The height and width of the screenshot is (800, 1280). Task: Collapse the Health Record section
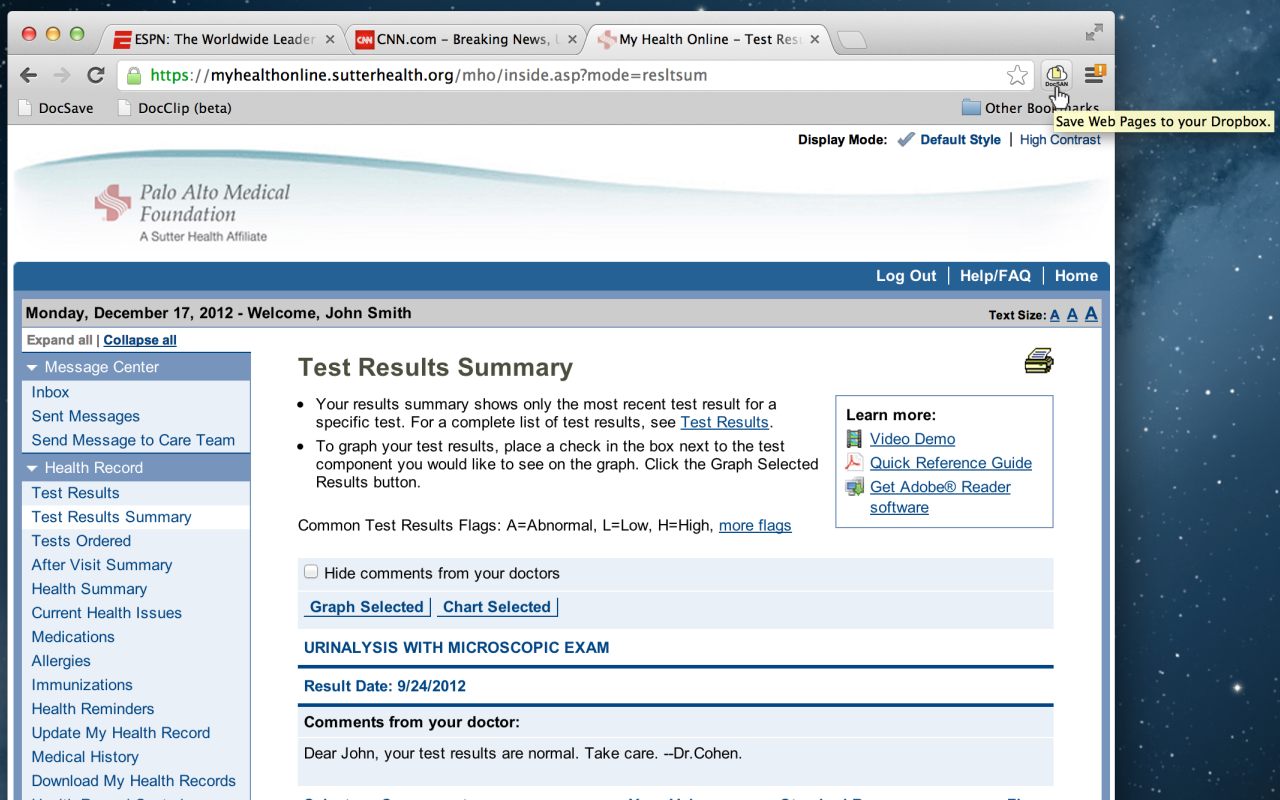tap(33, 467)
